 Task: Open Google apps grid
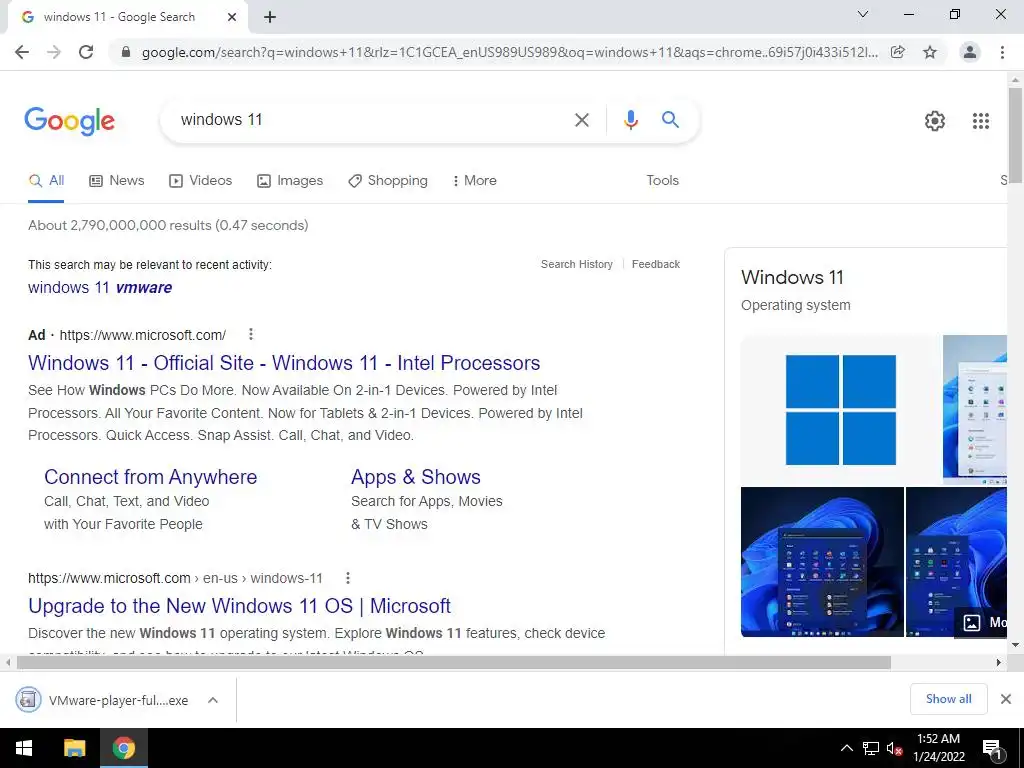pos(981,121)
